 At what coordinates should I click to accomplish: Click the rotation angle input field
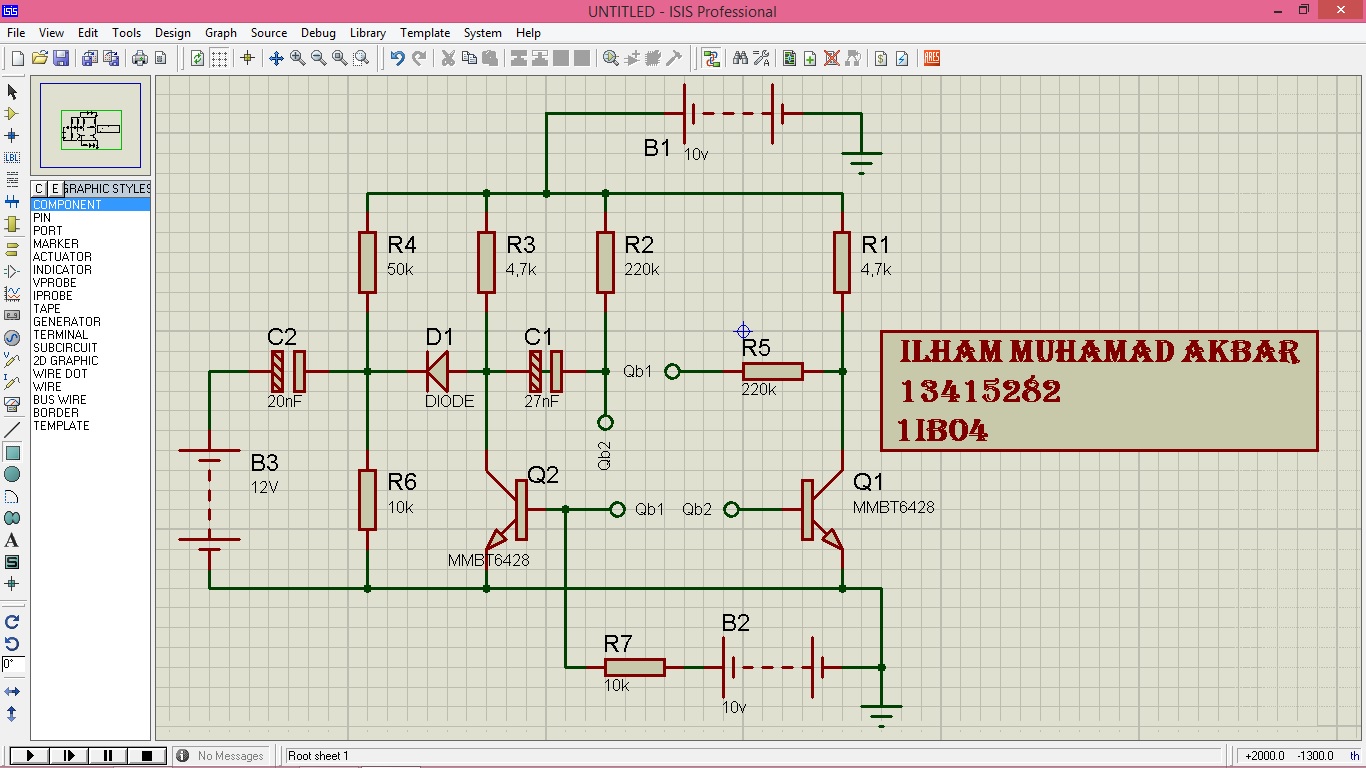click(x=12, y=662)
